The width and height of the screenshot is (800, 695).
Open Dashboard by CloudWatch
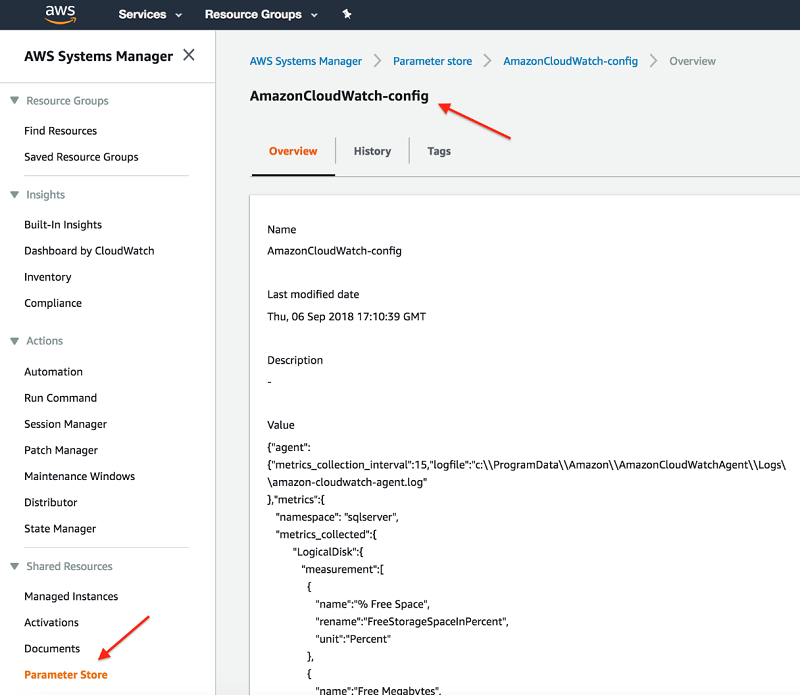click(89, 251)
